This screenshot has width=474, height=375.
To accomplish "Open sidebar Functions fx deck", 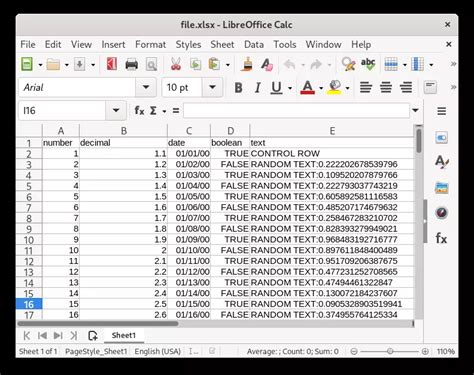I will 441,239.
